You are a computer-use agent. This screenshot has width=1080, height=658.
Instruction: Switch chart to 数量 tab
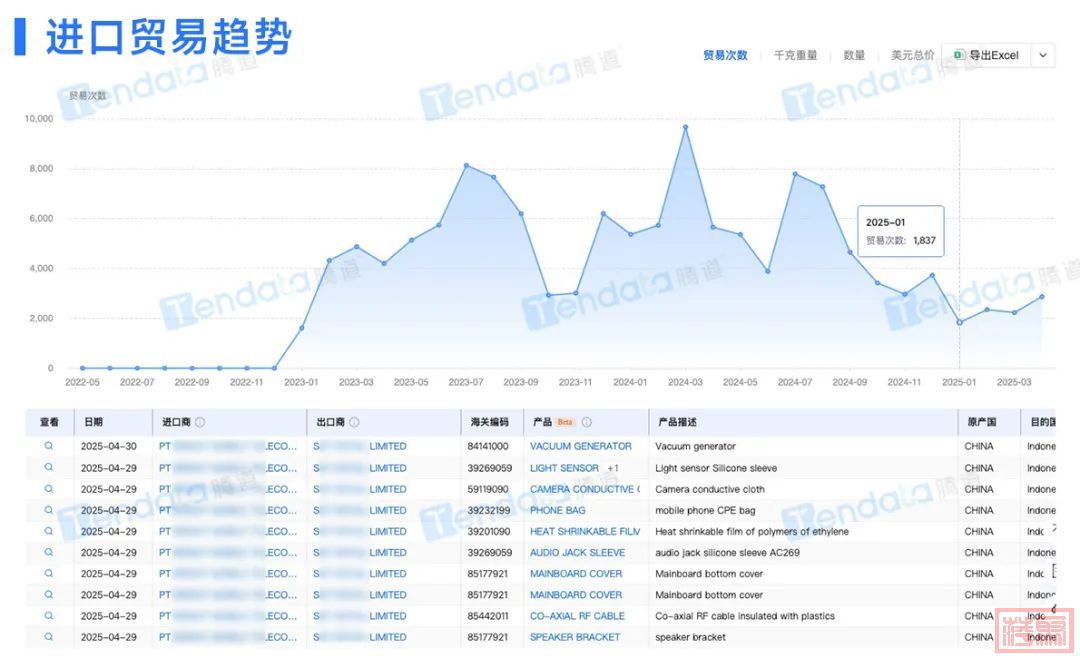[854, 55]
